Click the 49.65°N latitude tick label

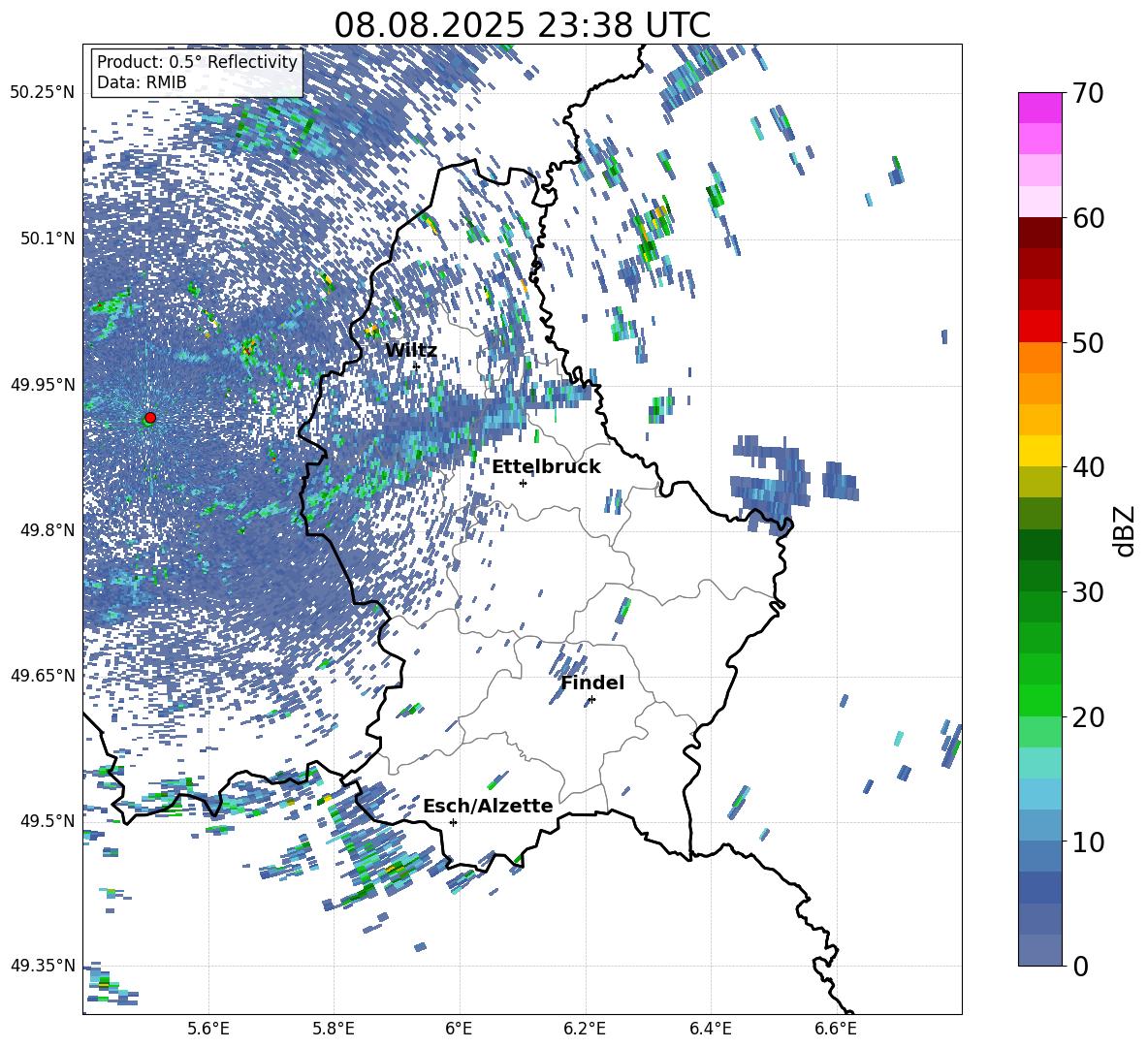point(43,676)
